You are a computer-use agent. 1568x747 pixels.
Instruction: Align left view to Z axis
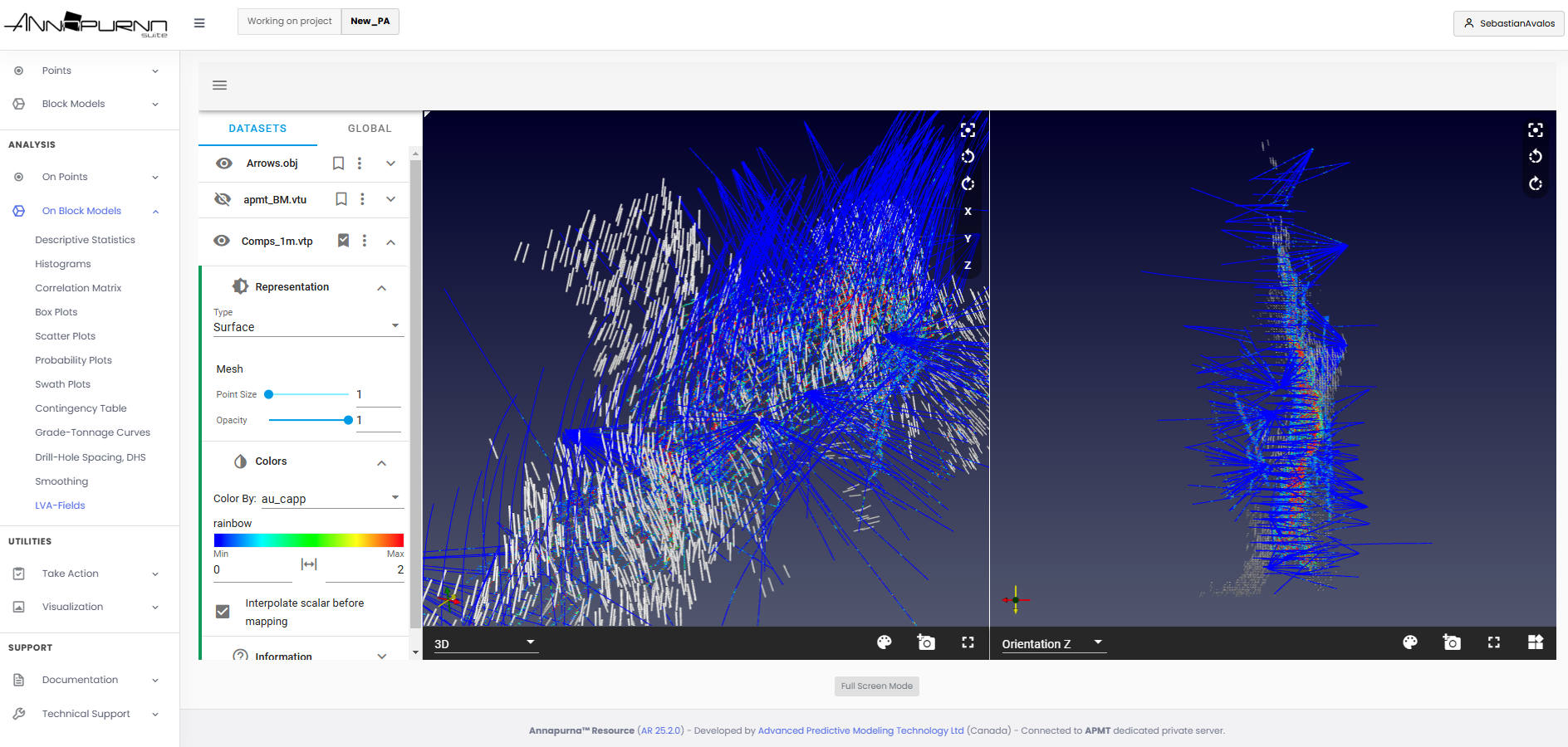(968, 266)
